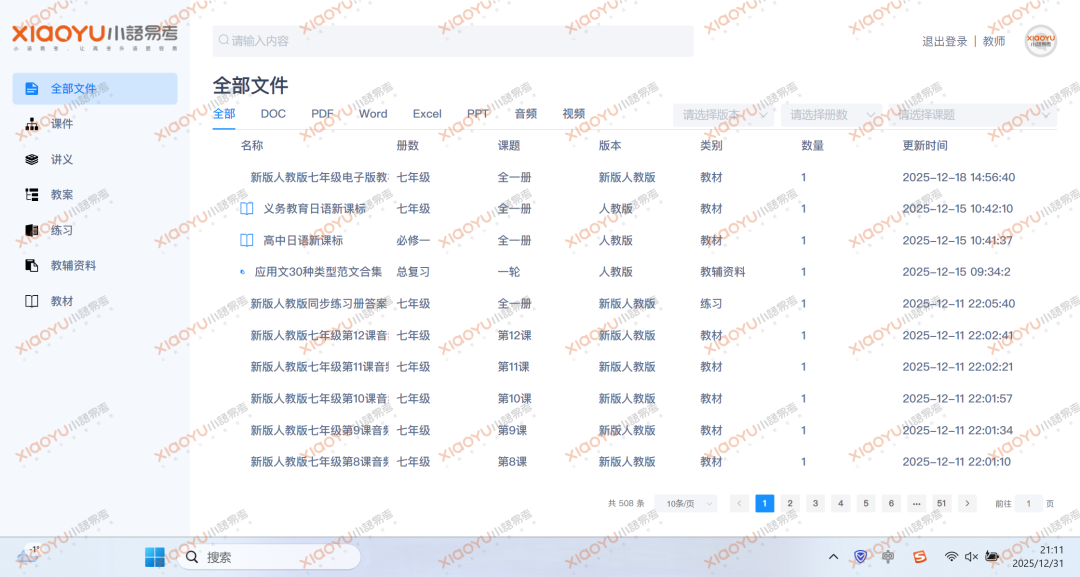Switch to the Word tab

coord(373,114)
